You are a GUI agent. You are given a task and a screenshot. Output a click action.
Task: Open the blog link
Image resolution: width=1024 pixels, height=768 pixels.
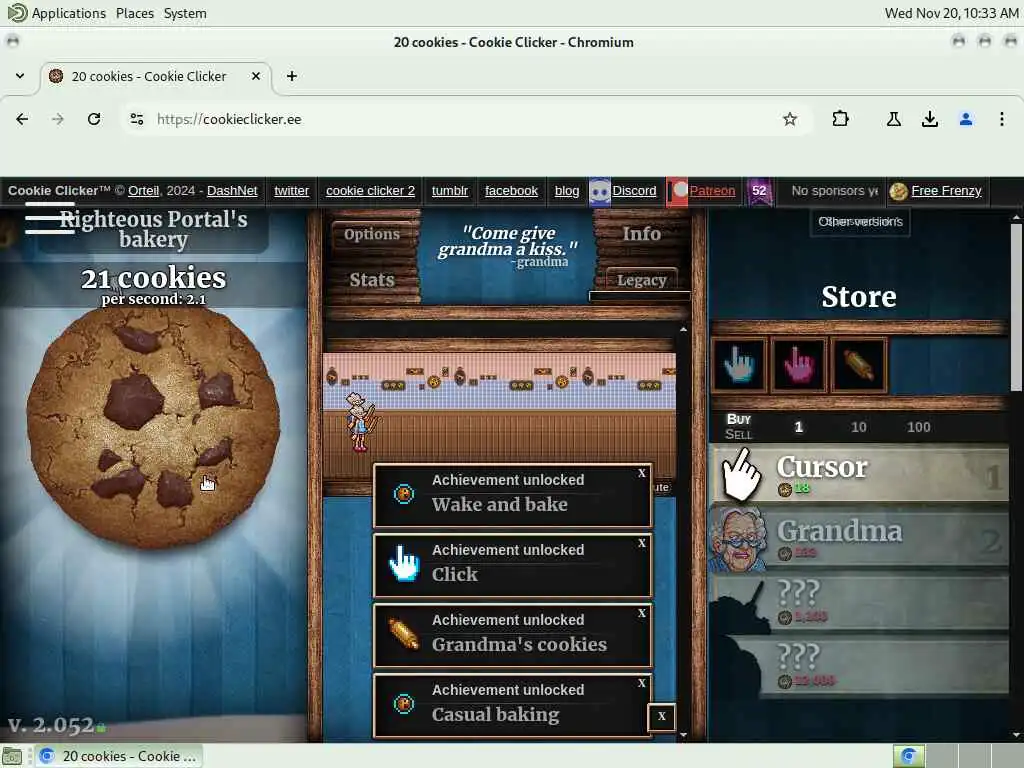pyautogui.click(x=567, y=191)
